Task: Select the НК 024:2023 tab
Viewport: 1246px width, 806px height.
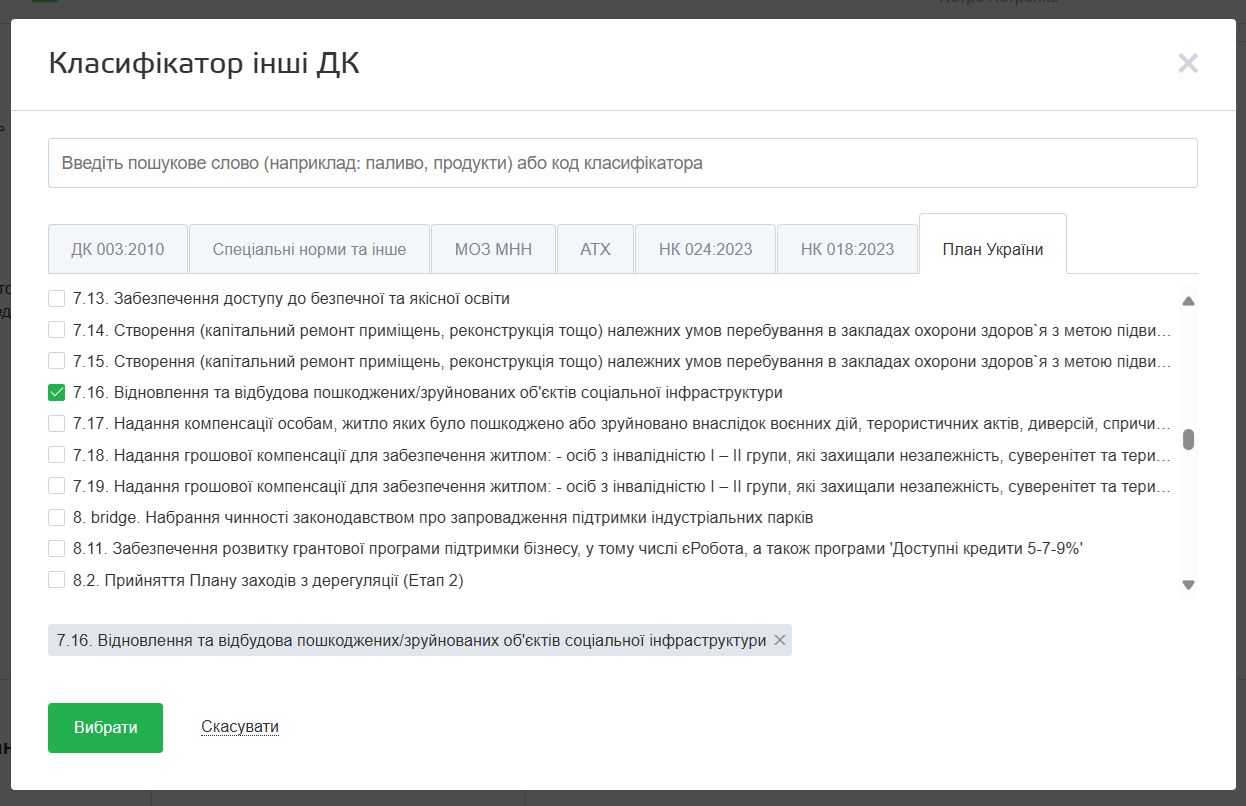Action: 705,249
